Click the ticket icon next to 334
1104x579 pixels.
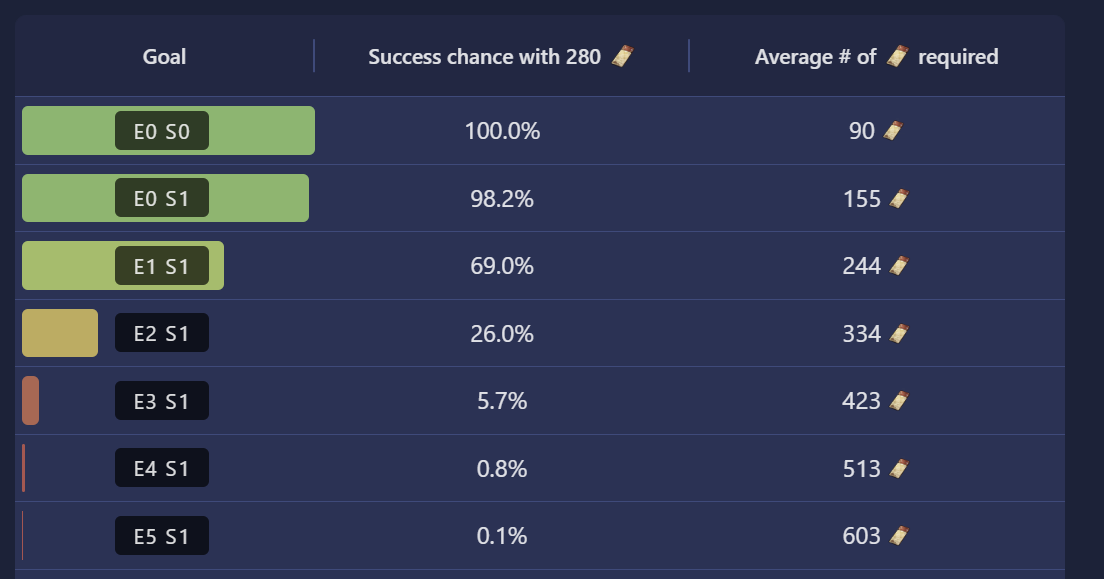click(x=898, y=334)
